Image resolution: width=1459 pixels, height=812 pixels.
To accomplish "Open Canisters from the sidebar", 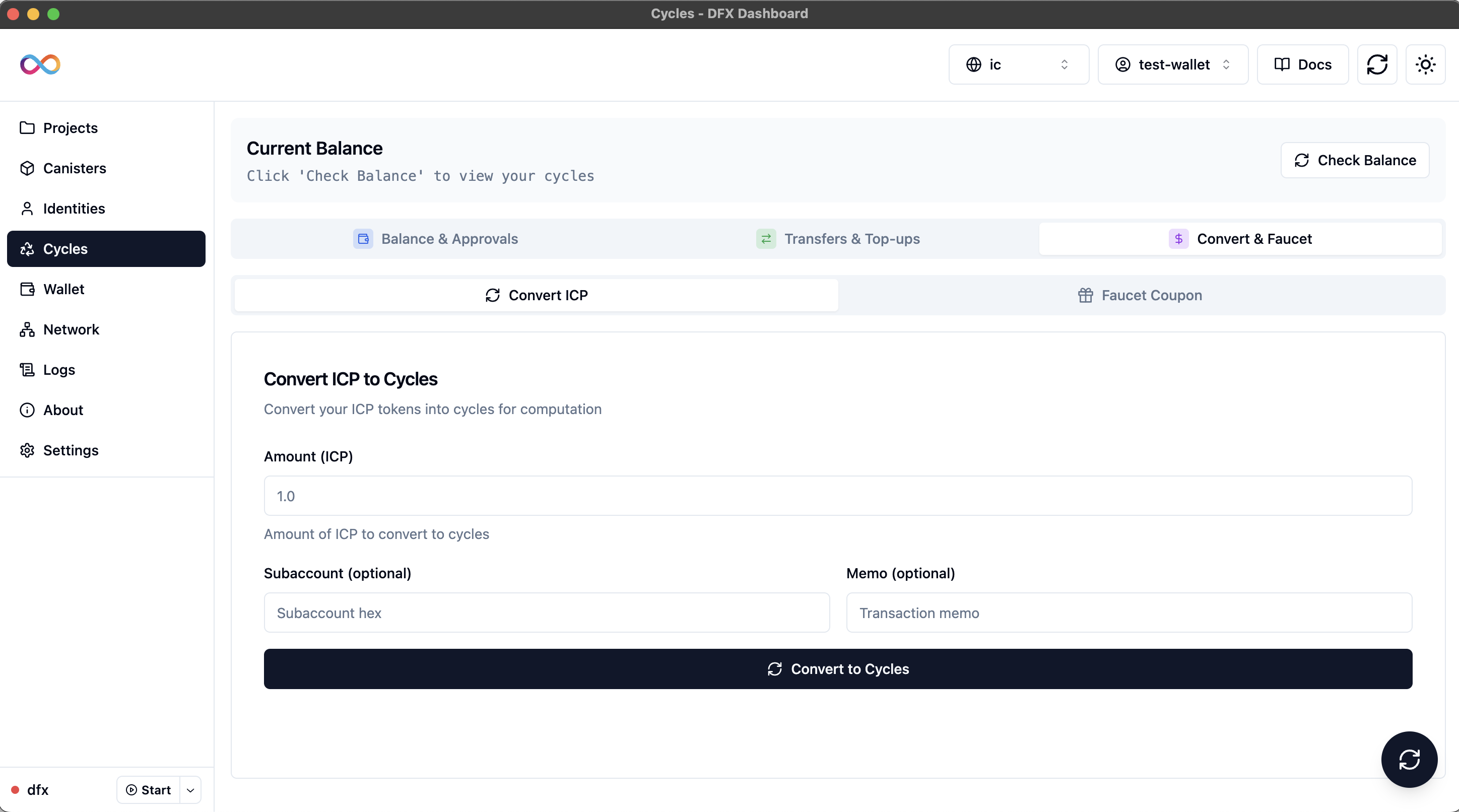I will (x=74, y=168).
